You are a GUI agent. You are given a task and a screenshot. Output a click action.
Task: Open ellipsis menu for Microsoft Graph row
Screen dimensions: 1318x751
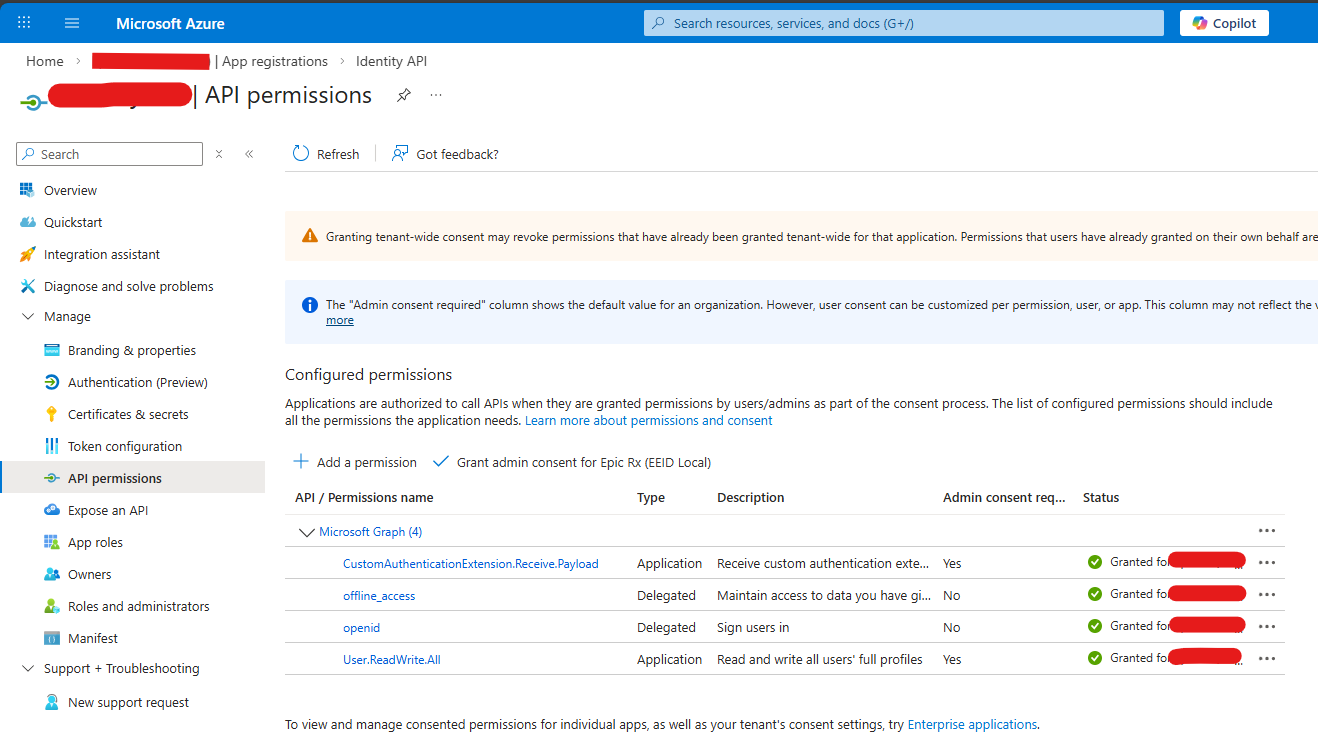1267,531
